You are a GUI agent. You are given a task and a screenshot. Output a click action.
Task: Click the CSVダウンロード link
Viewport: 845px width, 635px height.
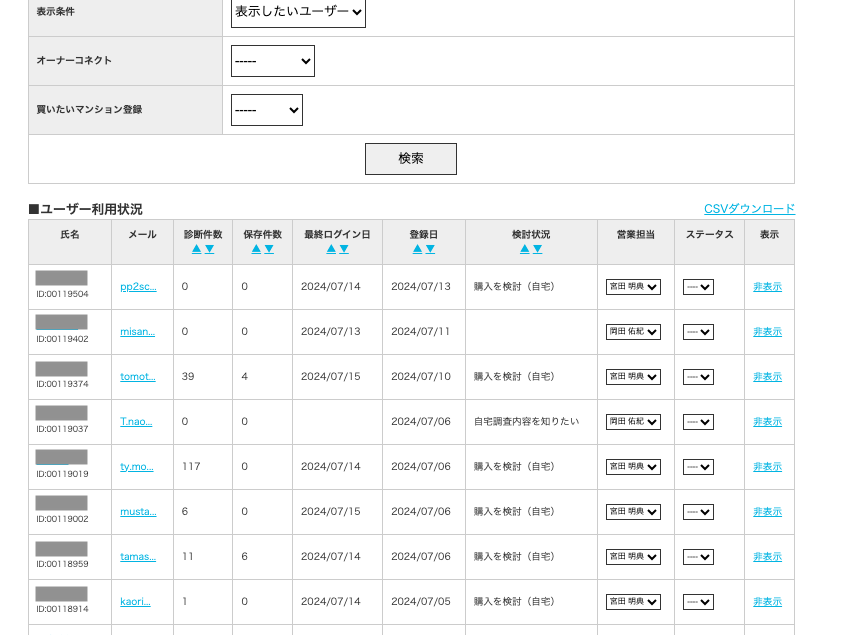[x=749, y=209]
